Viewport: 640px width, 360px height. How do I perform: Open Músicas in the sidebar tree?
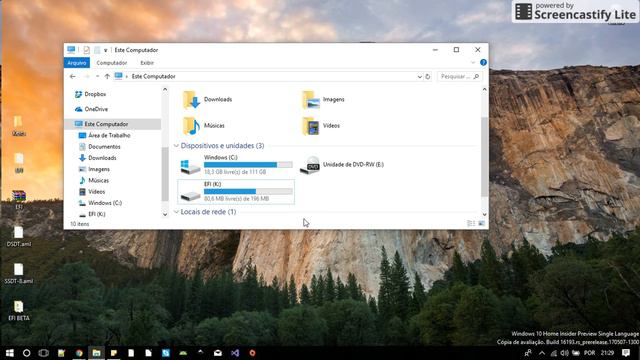(94, 180)
